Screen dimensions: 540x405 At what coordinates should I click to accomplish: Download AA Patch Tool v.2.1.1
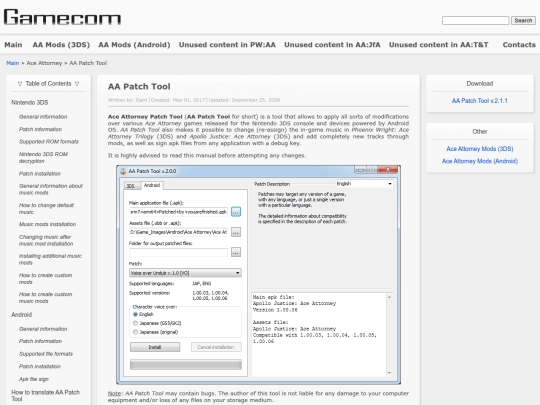click(x=479, y=101)
